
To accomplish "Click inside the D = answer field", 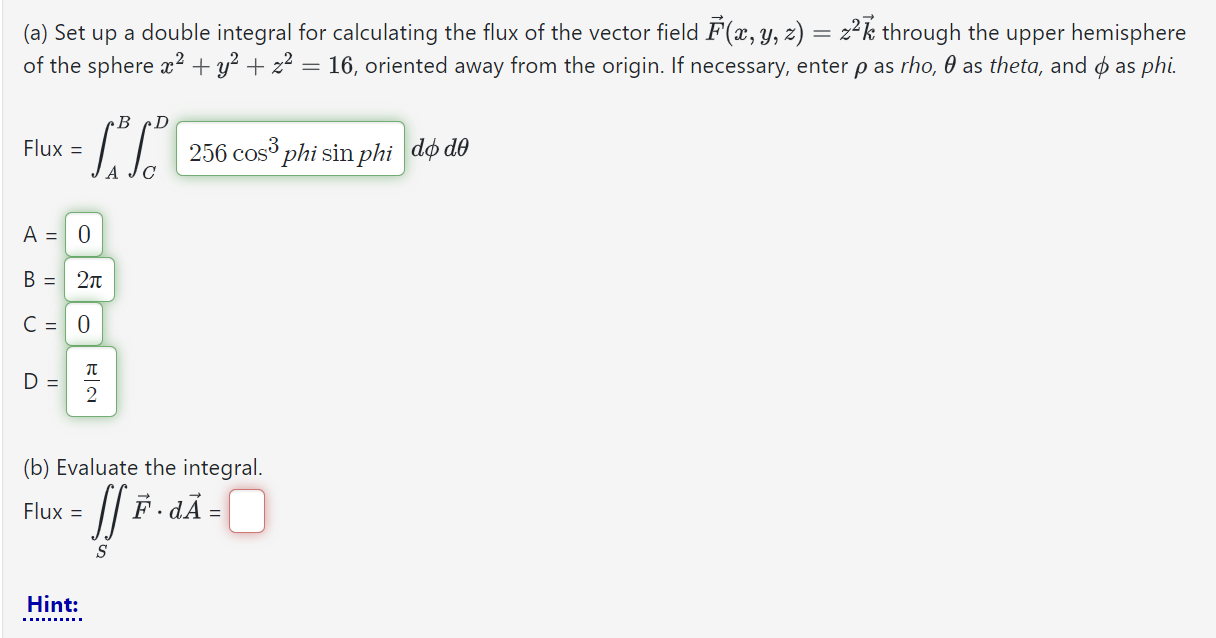I will pyautogui.click(x=91, y=381).
